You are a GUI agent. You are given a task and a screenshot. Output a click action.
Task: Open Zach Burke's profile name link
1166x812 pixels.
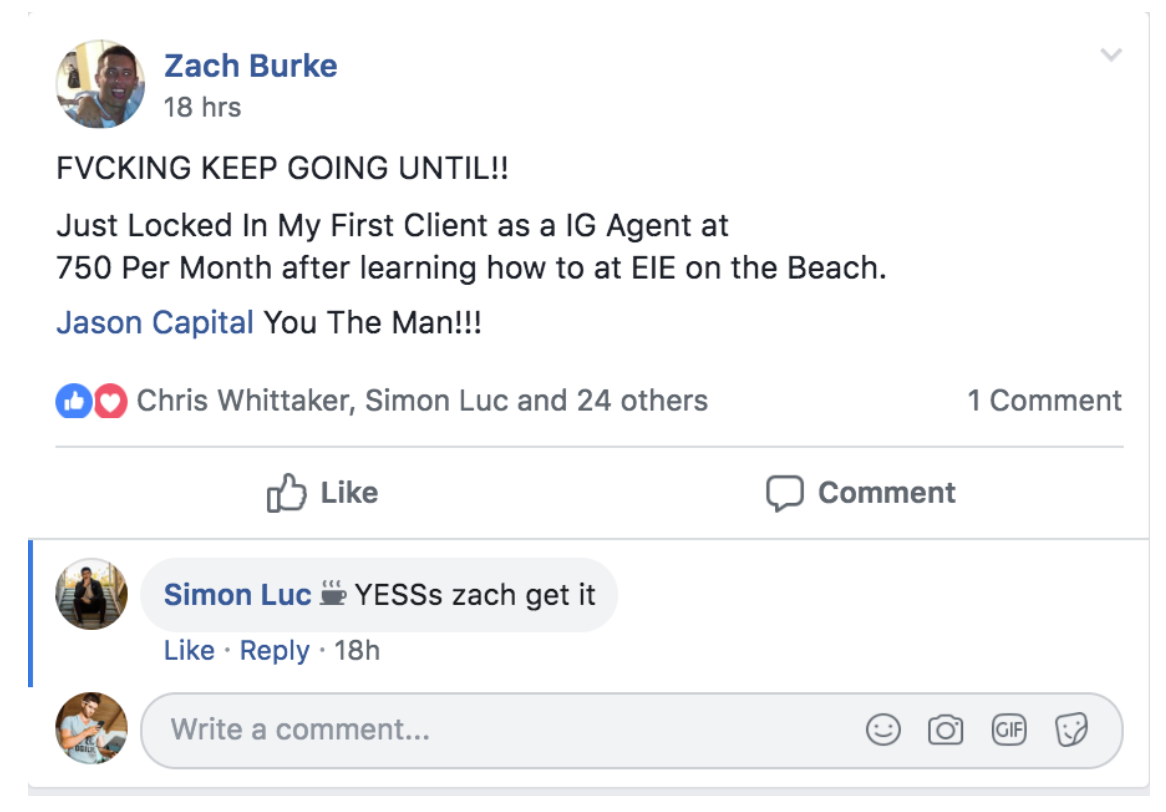[250, 66]
